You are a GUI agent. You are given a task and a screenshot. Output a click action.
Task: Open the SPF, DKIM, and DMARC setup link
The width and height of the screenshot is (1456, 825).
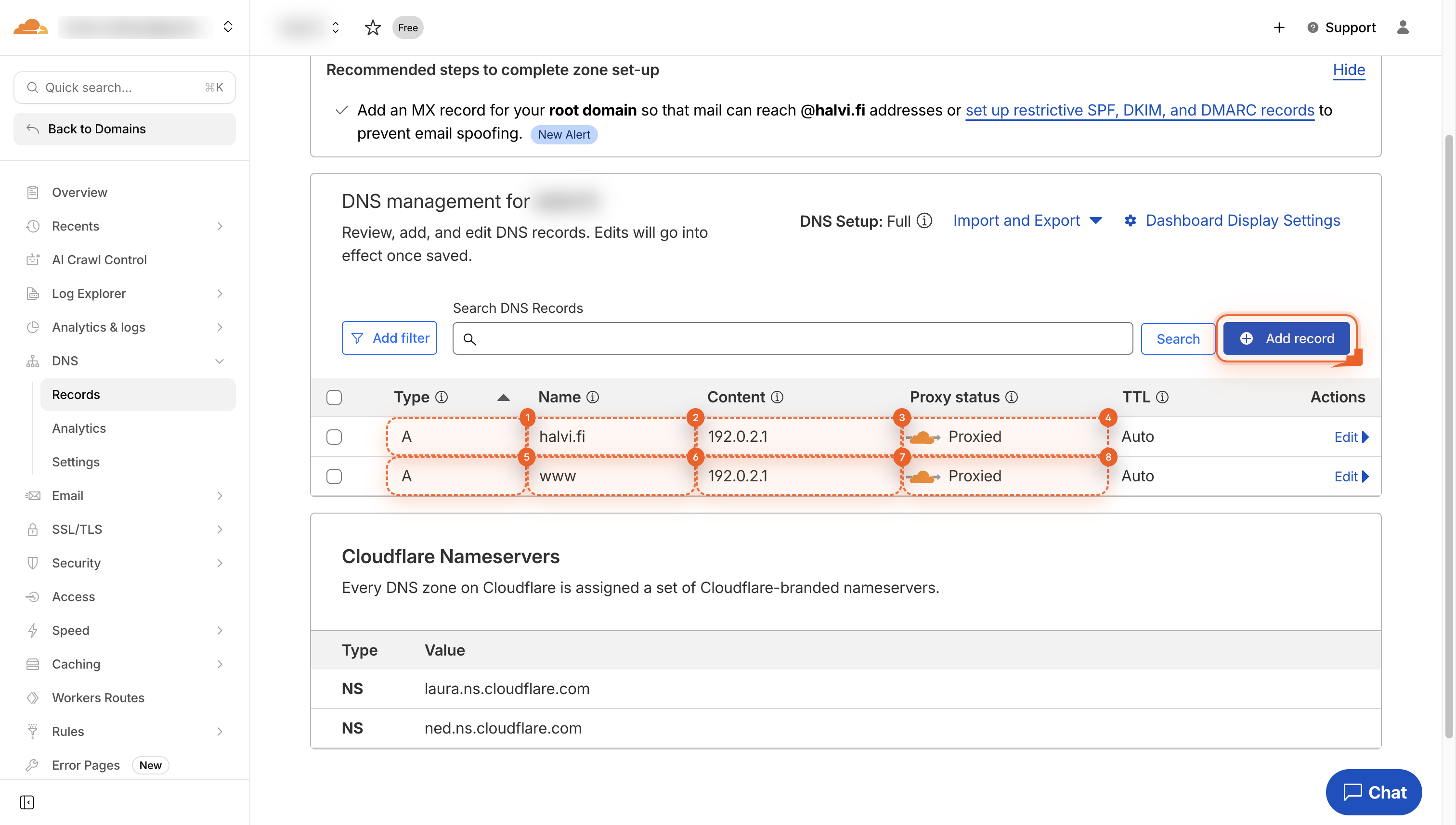(x=1139, y=110)
